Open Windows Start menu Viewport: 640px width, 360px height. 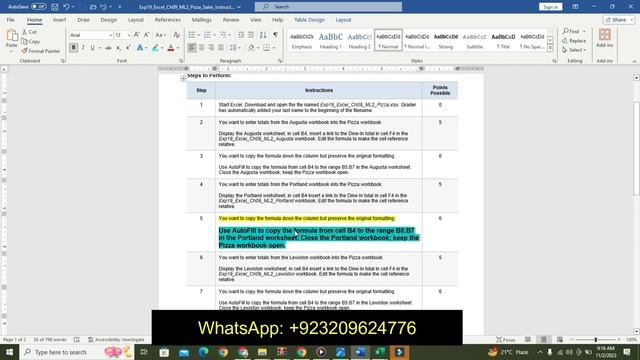point(9,352)
